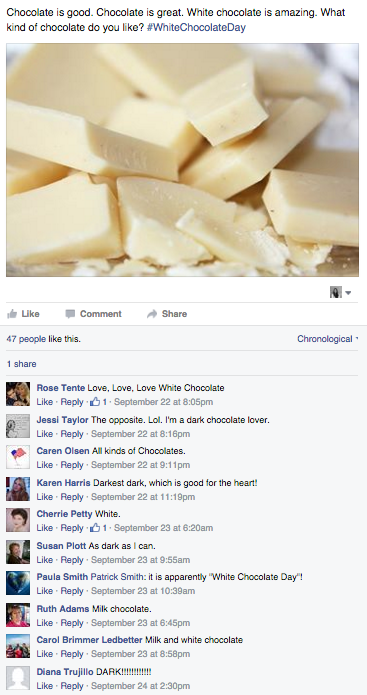Click the Comment speech bubble button
367x695 pixels.
tap(94, 314)
